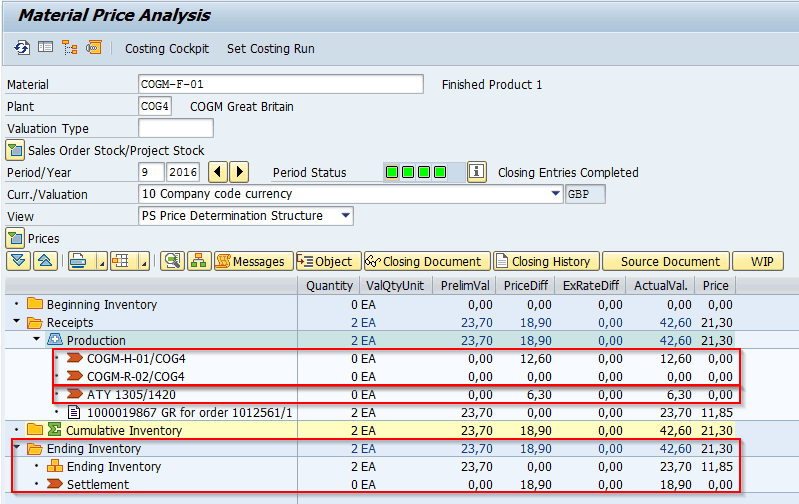Select the ATY 1305/1420 row
The image size is (799, 504).
point(131,394)
